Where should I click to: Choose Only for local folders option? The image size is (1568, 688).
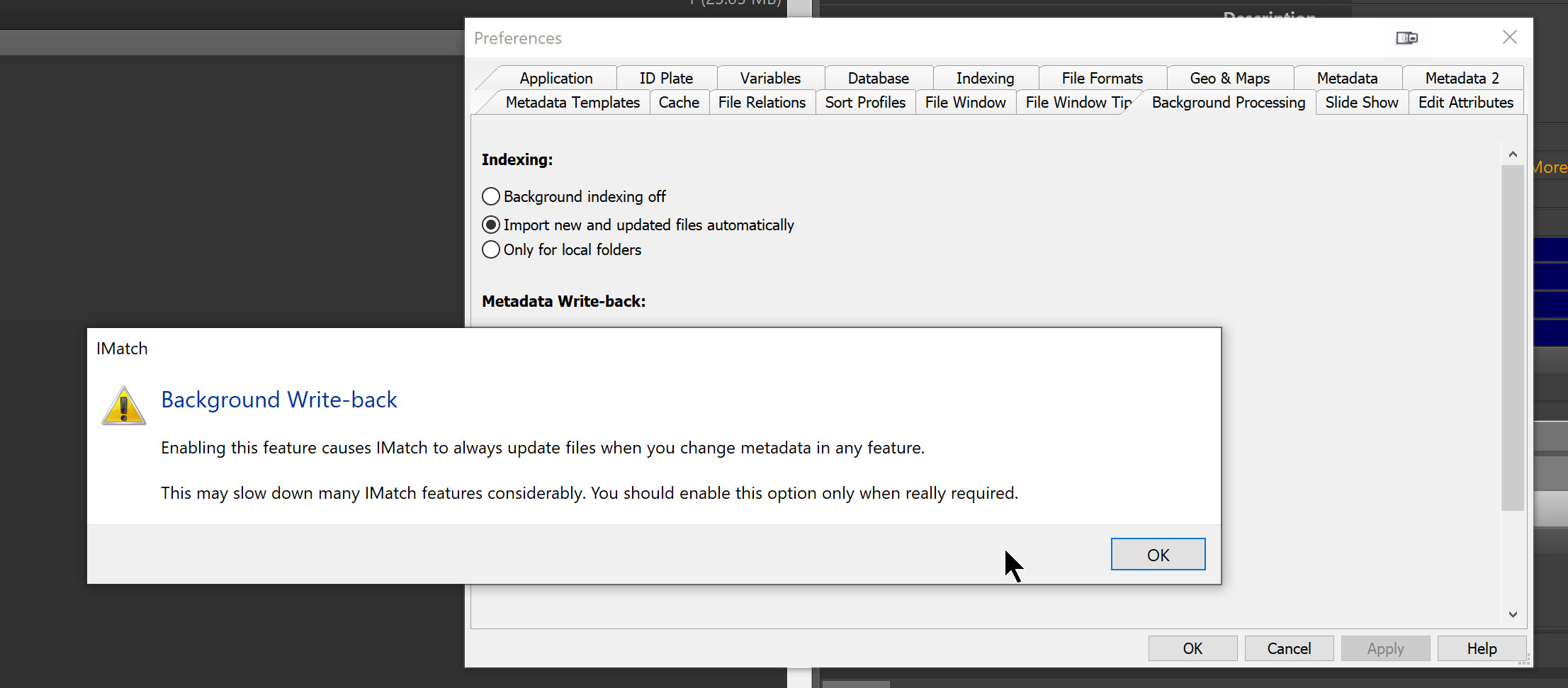pyautogui.click(x=491, y=250)
